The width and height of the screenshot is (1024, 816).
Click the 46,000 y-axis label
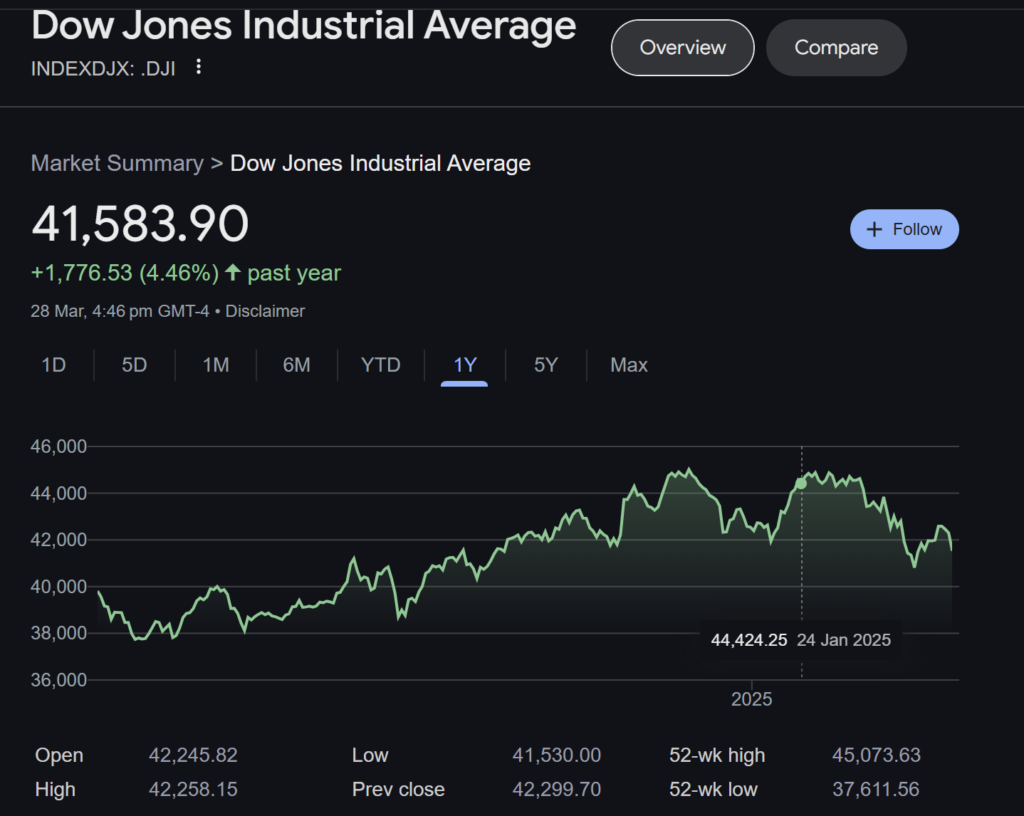click(x=59, y=447)
